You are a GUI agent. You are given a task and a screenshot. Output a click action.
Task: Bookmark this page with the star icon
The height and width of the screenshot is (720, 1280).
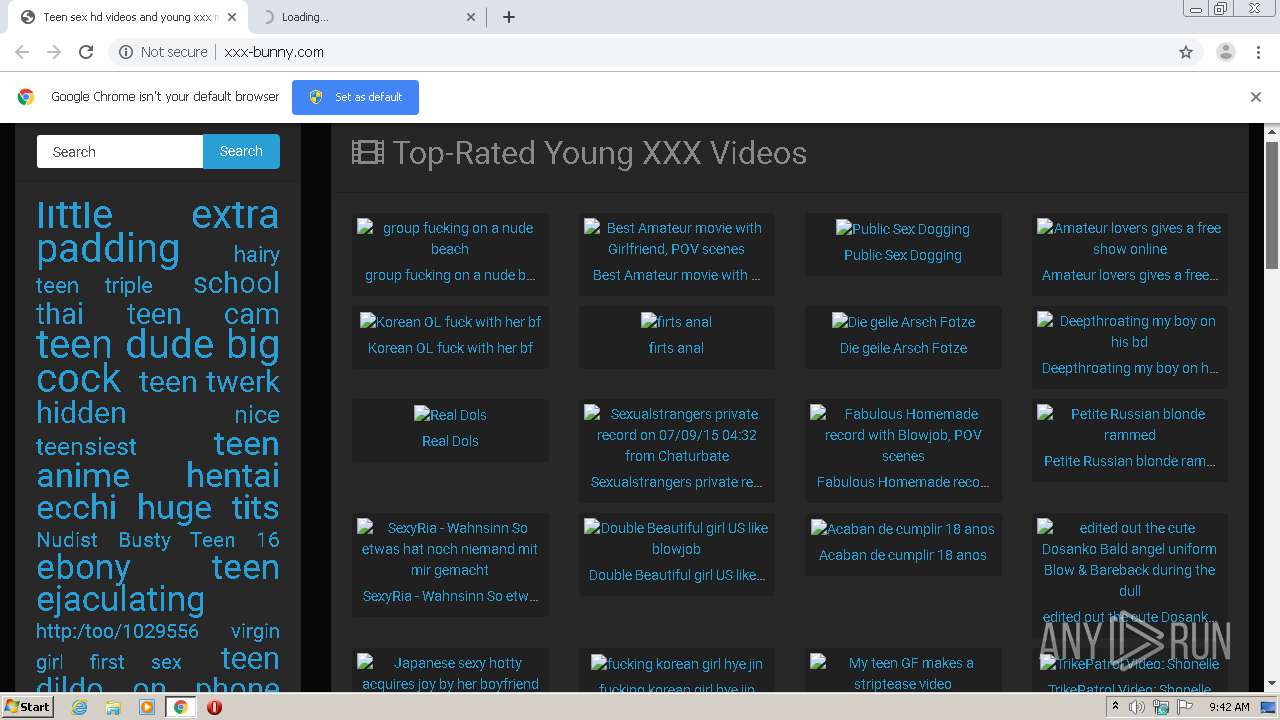click(1186, 52)
